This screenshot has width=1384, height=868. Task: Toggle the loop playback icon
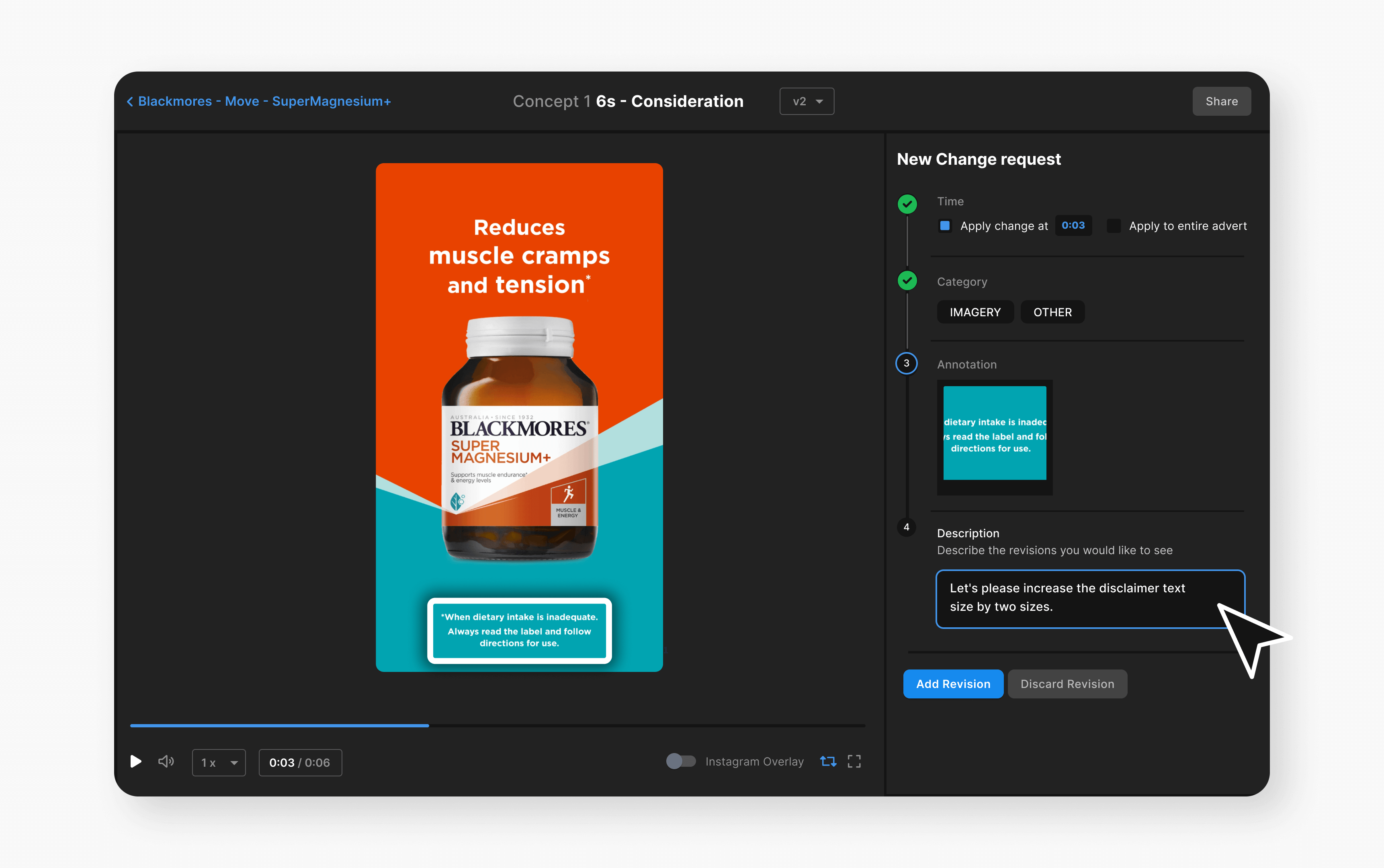[828, 762]
